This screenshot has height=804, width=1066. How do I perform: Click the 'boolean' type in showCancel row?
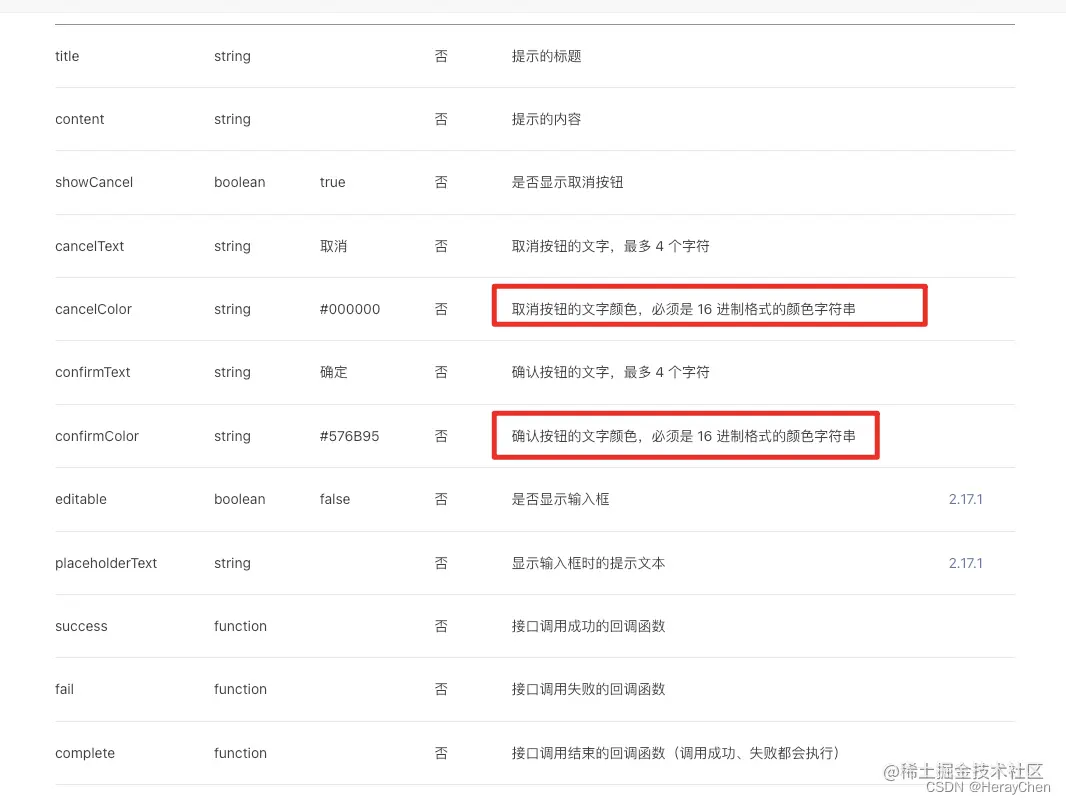[x=239, y=183]
